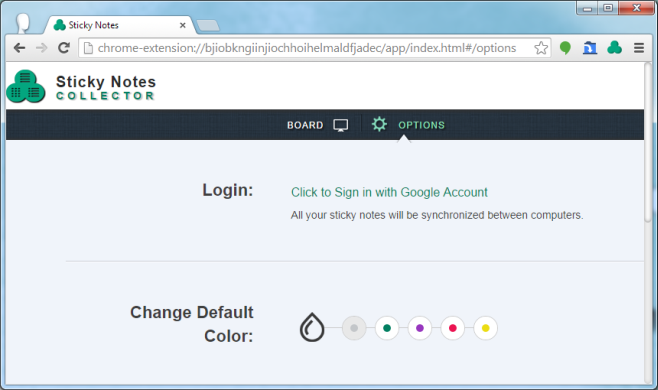This screenshot has height=390, width=658.
Task: Set yellow as default color
Action: click(x=486, y=328)
